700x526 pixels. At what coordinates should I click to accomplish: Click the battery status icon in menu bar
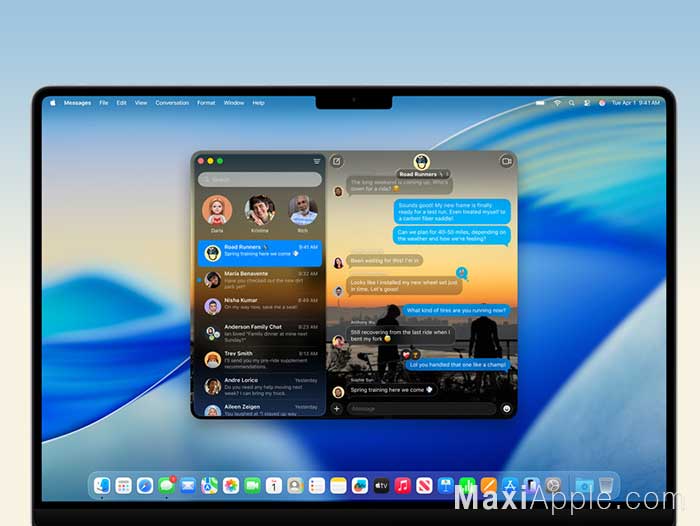coord(540,103)
